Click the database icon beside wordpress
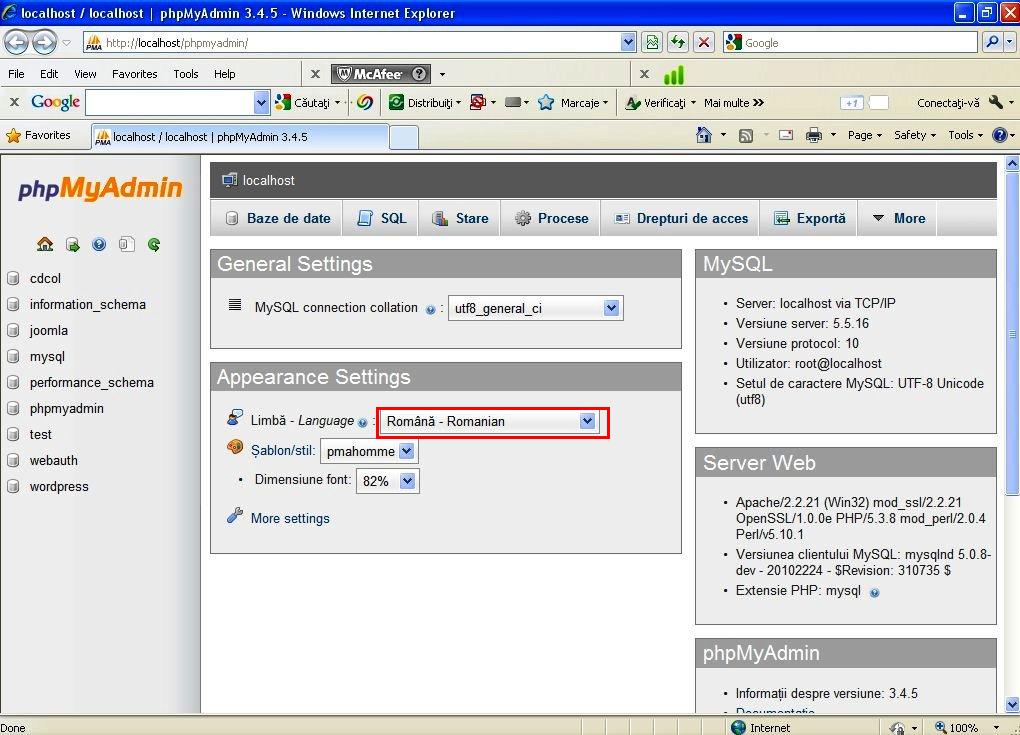1020x735 pixels. (13, 487)
